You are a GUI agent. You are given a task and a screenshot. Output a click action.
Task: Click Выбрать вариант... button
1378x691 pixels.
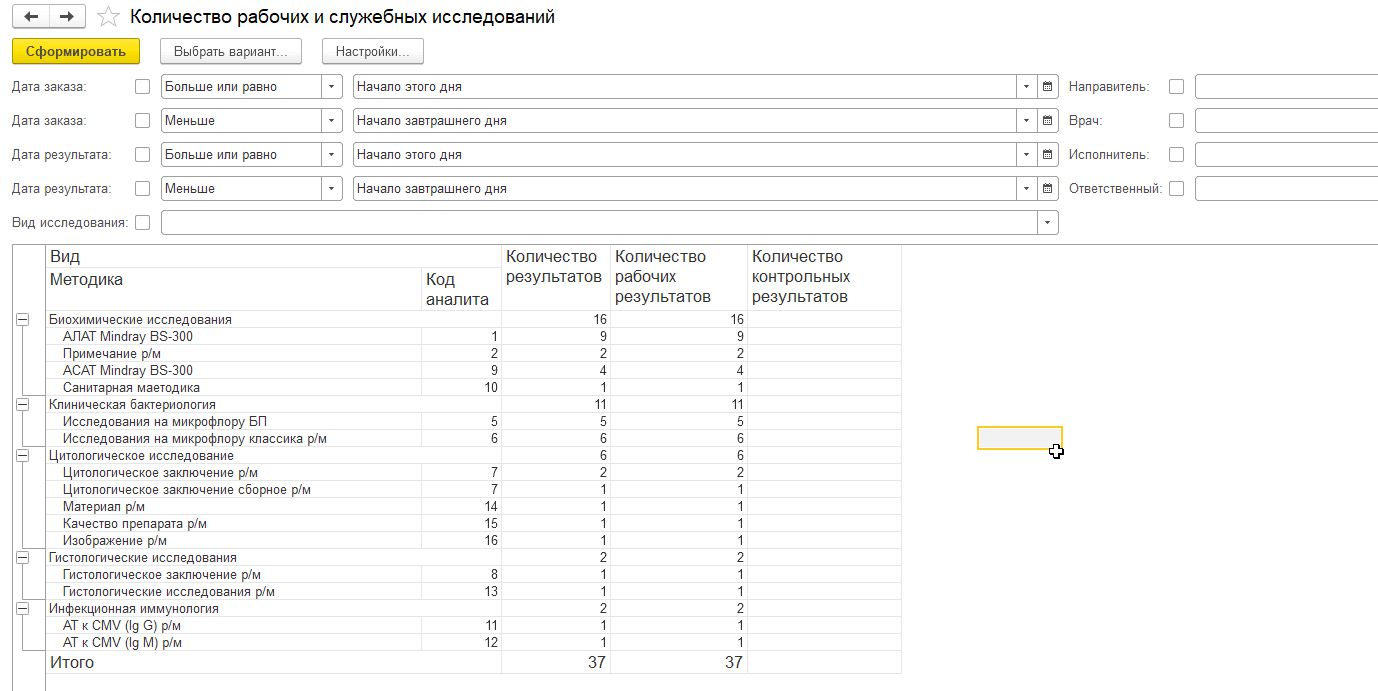[x=231, y=51]
